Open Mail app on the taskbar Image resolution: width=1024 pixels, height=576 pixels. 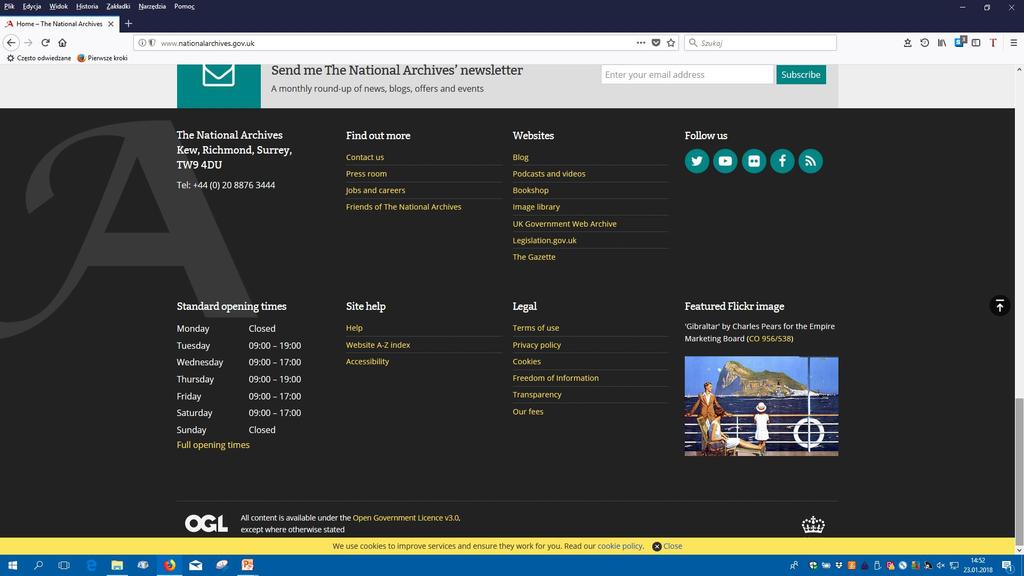[195, 565]
